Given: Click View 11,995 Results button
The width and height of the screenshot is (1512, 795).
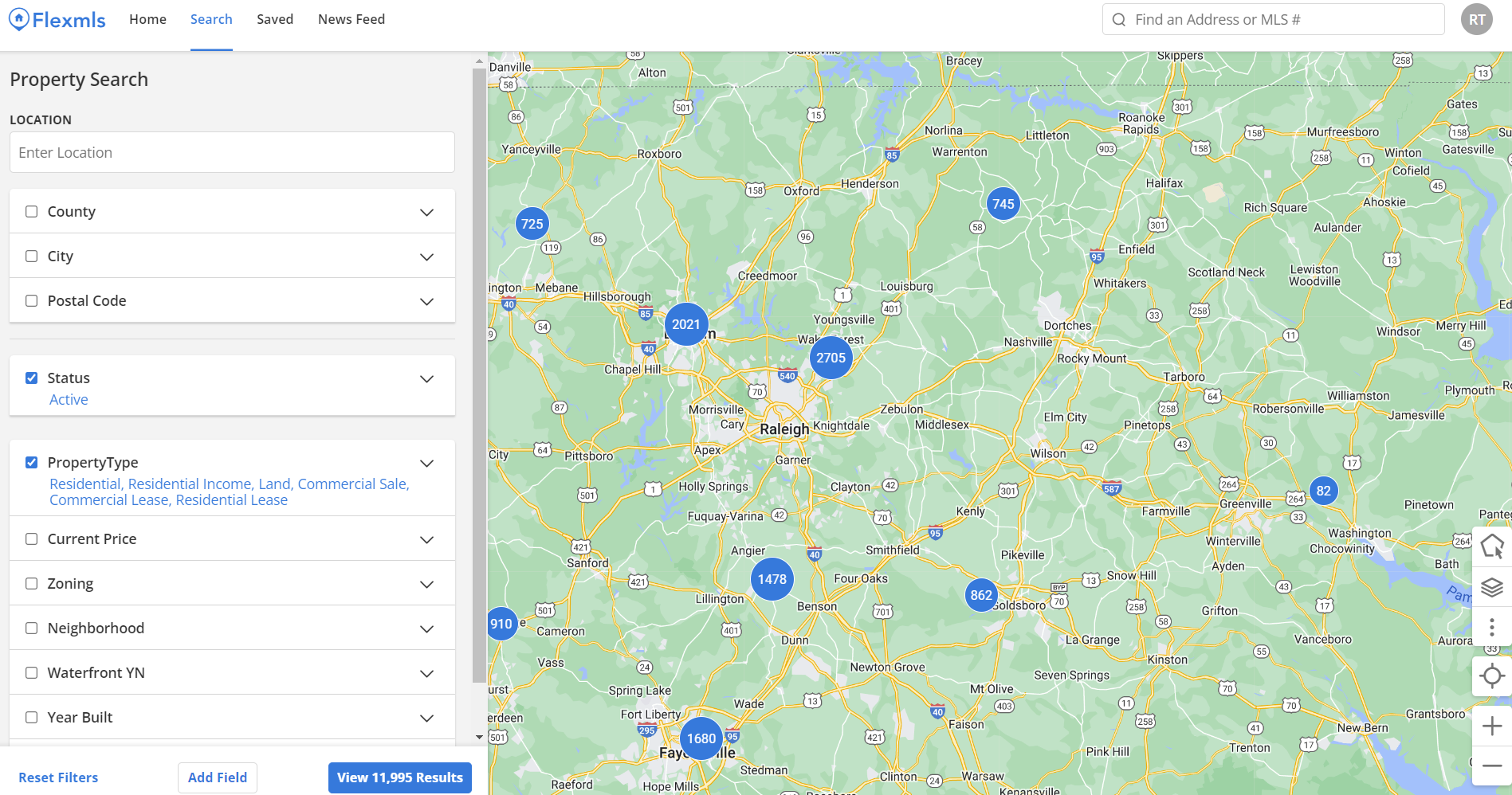Looking at the screenshot, I should (400, 777).
